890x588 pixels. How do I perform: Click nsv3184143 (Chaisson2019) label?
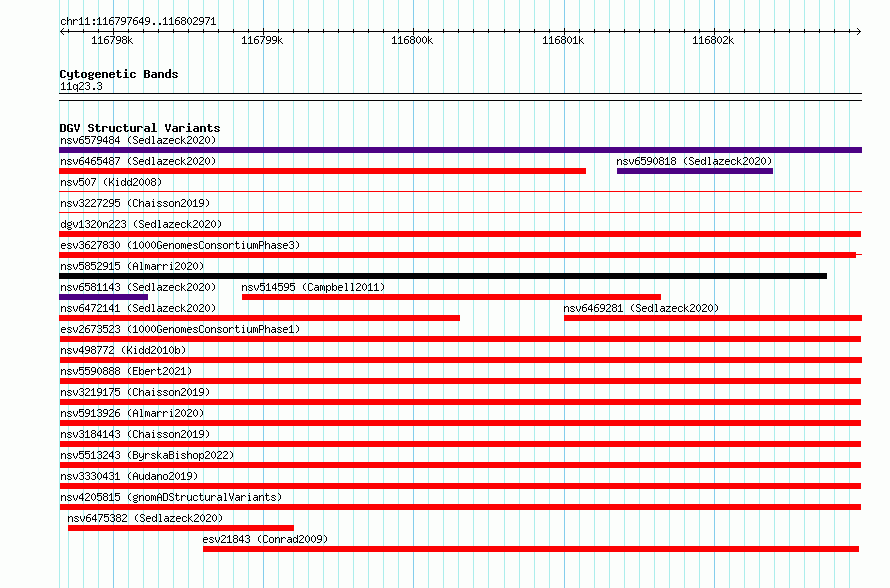coord(135,434)
